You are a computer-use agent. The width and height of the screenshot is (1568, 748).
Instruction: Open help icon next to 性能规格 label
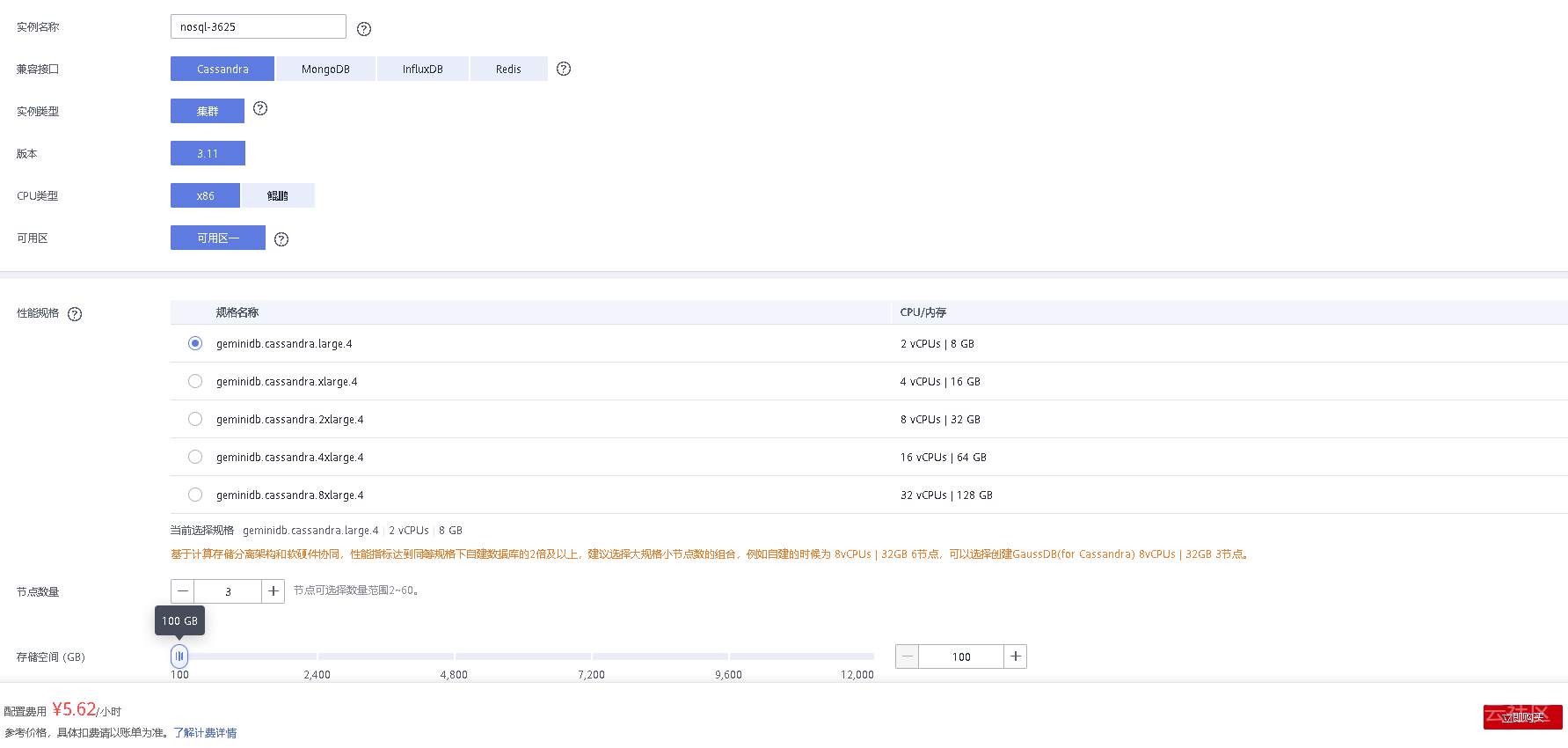75,314
